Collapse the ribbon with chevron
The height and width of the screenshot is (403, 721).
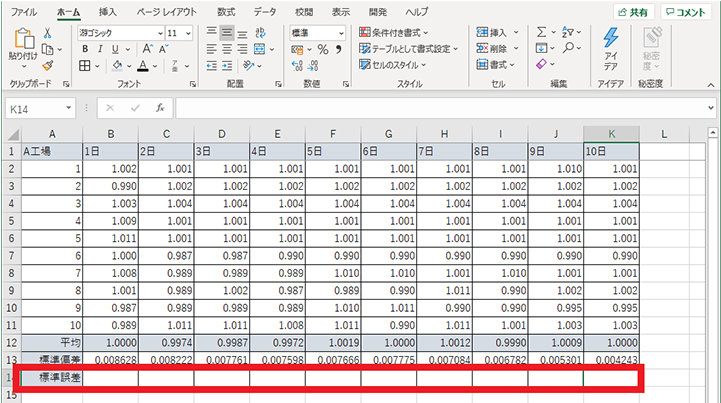(x=711, y=85)
